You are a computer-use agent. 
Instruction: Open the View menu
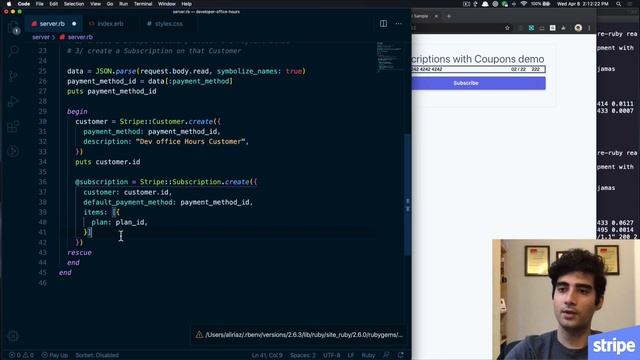(x=96, y=4)
